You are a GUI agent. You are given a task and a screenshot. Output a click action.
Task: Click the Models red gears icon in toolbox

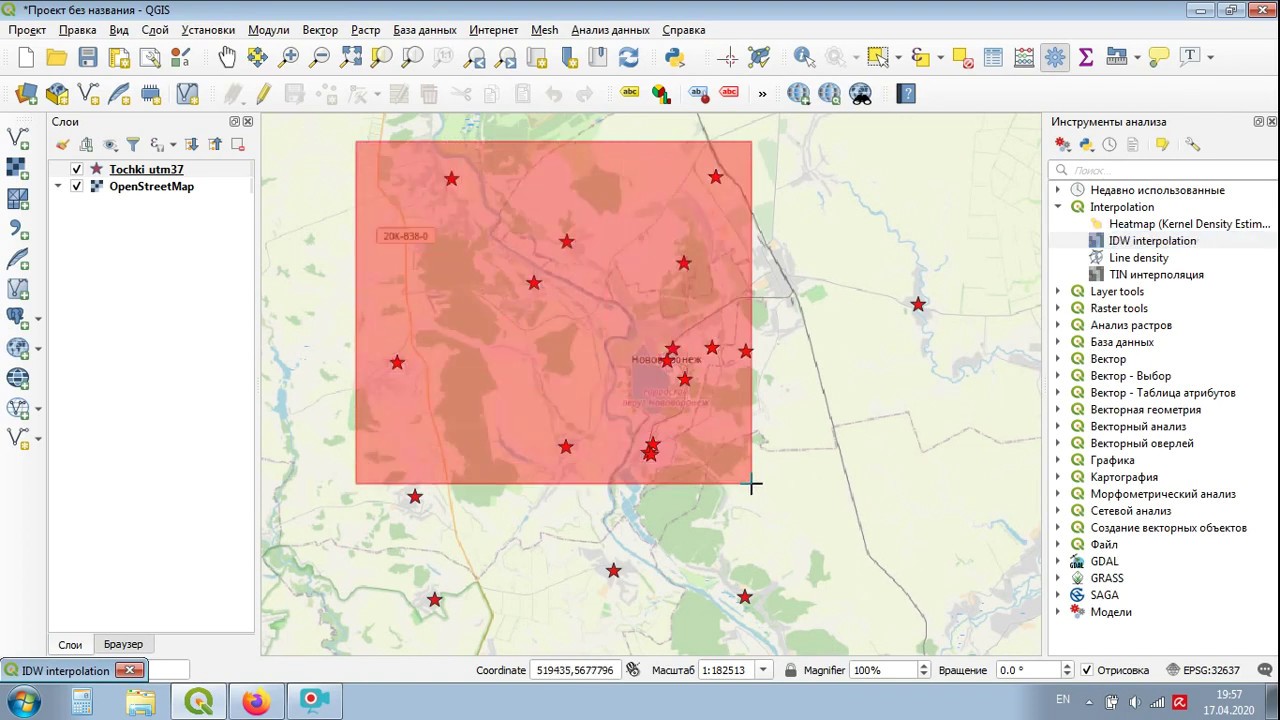tap(1063, 145)
